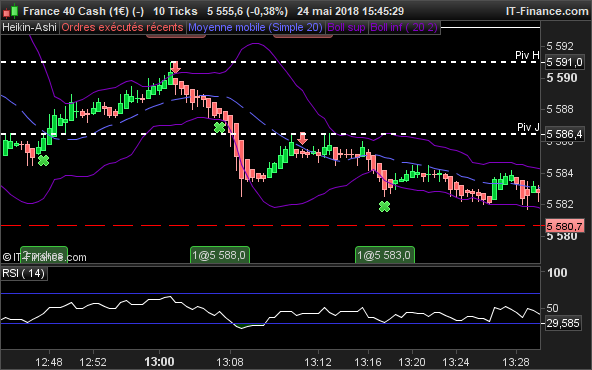Screen dimensions: 592x370
Task: Click the Boll sup indicator label
Action: pos(347,28)
